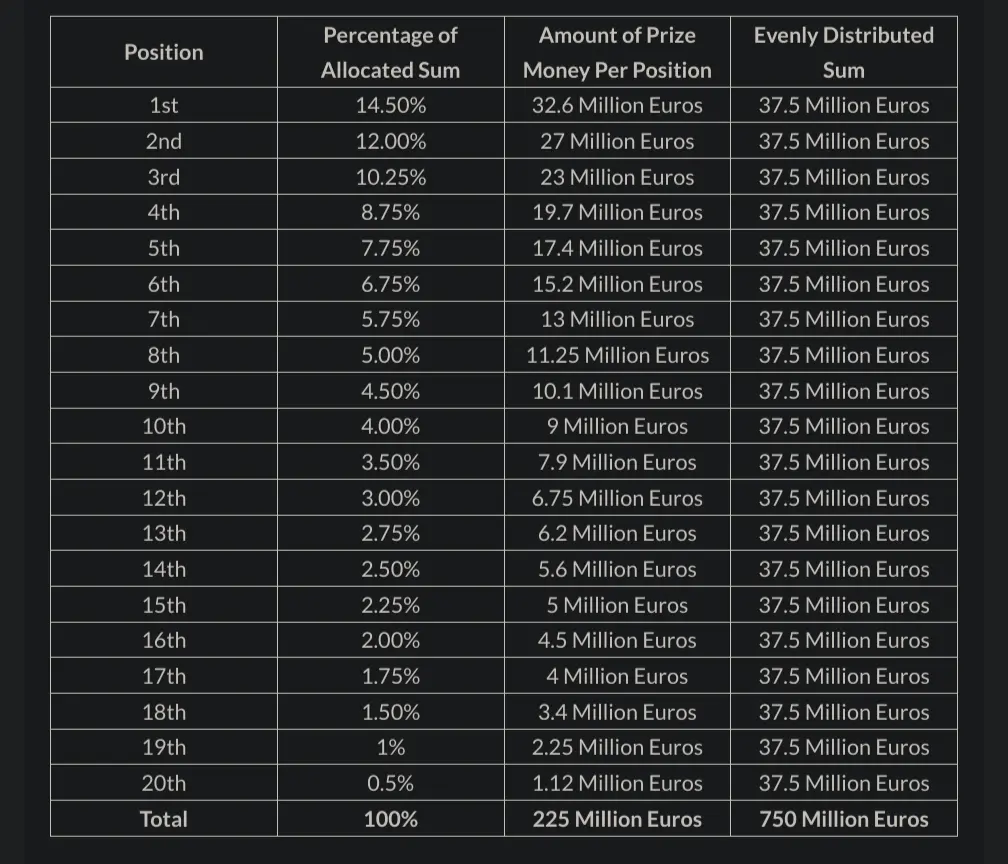Viewport: 1008px width, 864px height.
Task: Select the 1% cell for 19th place
Action: [x=391, y=747]
